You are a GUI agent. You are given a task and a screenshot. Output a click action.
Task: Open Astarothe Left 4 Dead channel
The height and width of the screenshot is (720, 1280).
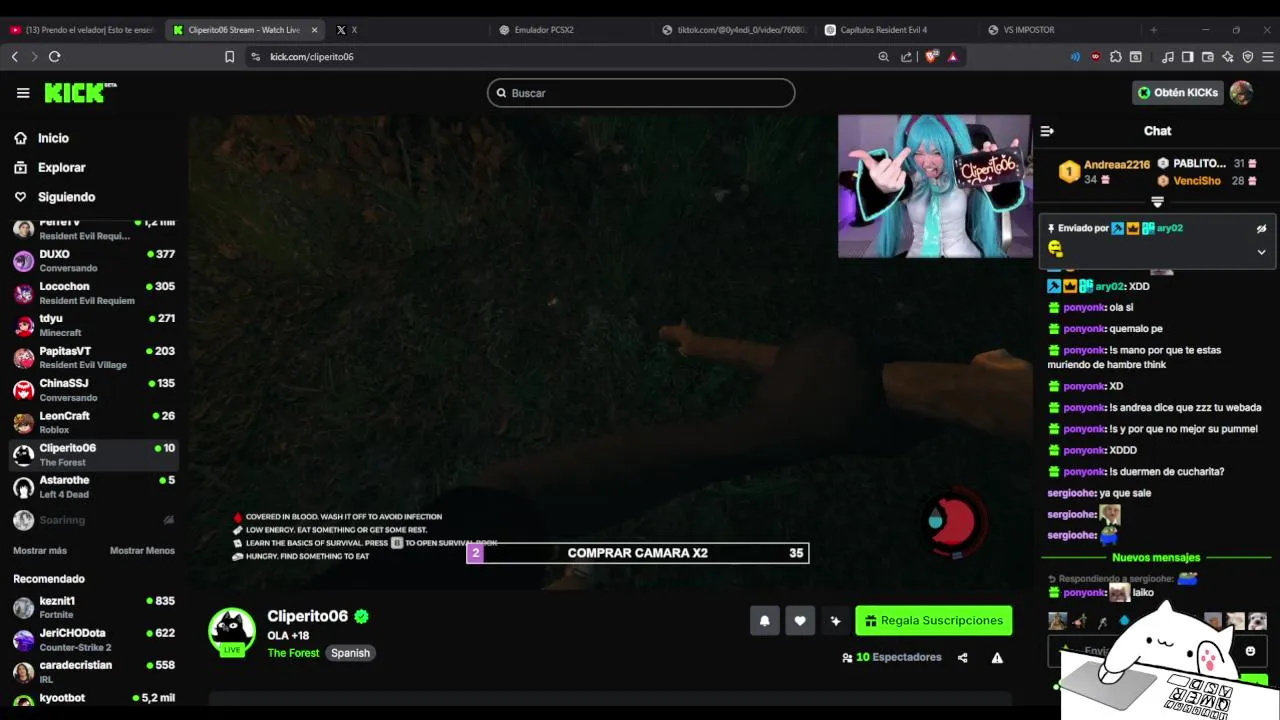93,486
